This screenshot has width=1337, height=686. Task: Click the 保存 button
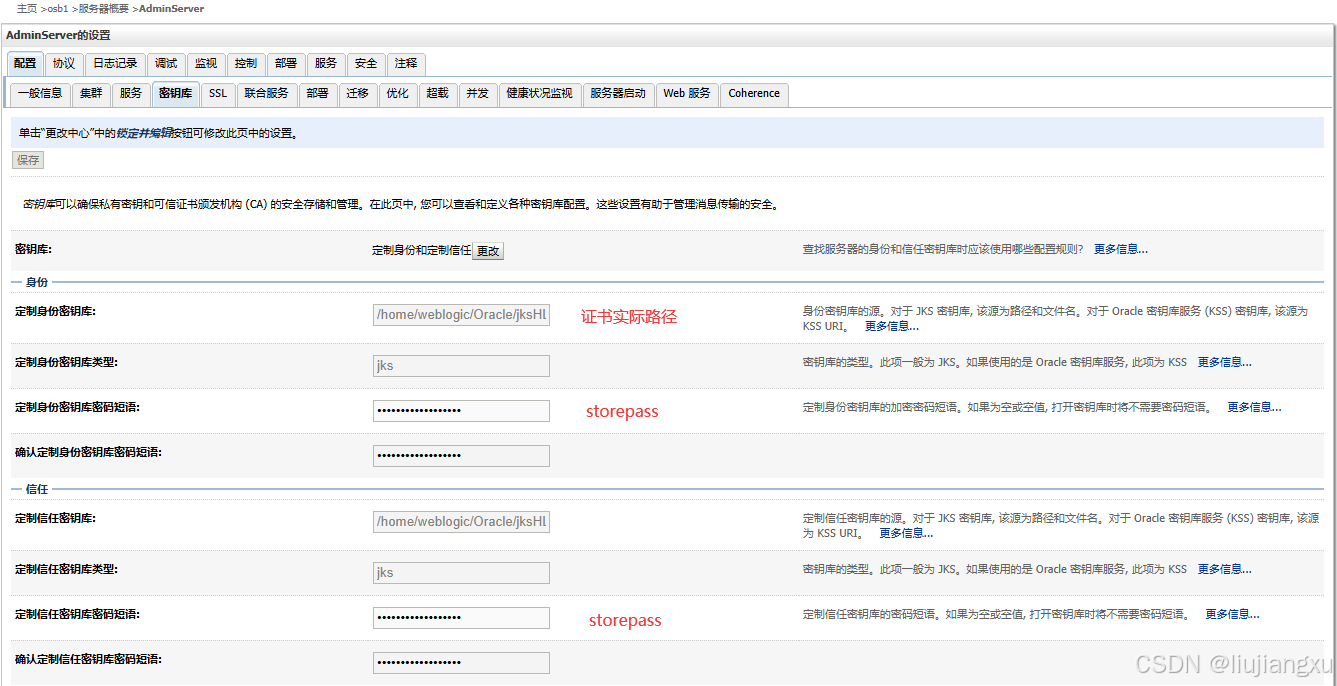pyautogui.click(x=28, y=160)
